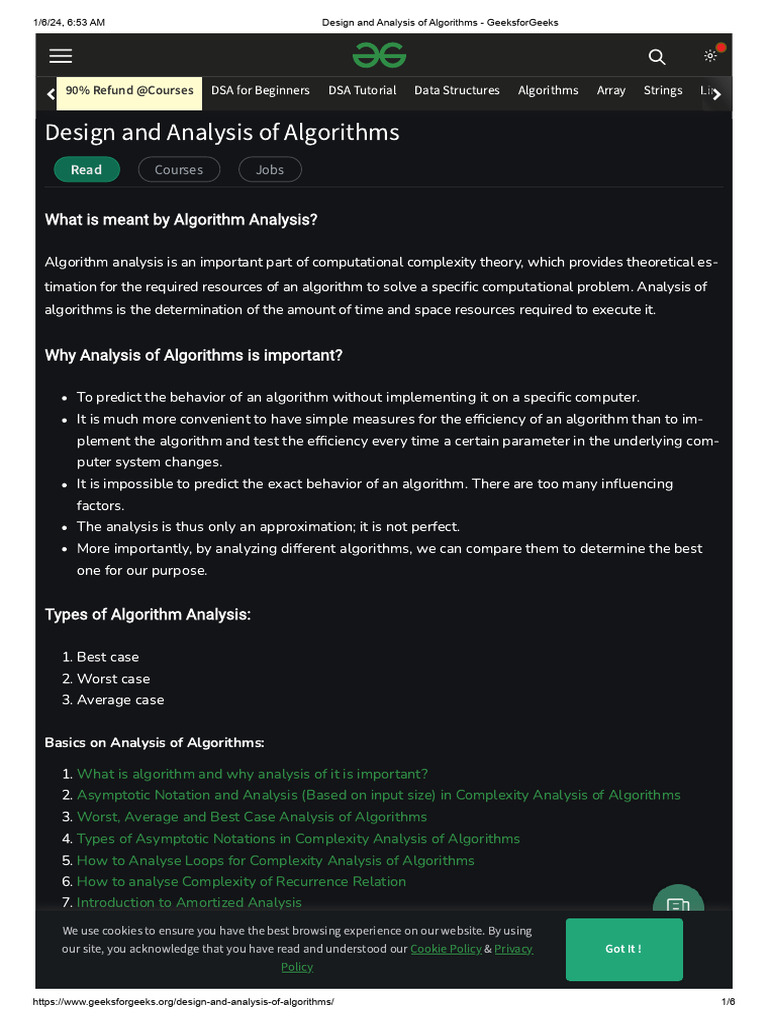Open the DSA for Beginners menu item
Screen dimensions: 768x1024
tap(260, 90)
